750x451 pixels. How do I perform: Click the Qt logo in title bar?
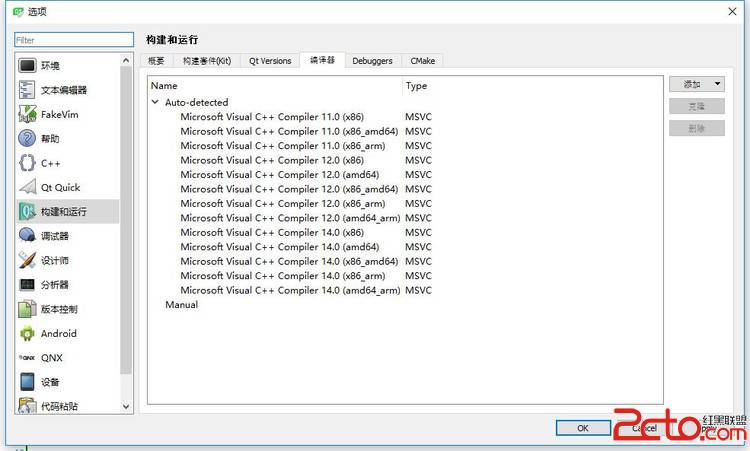tap(18, 11)
